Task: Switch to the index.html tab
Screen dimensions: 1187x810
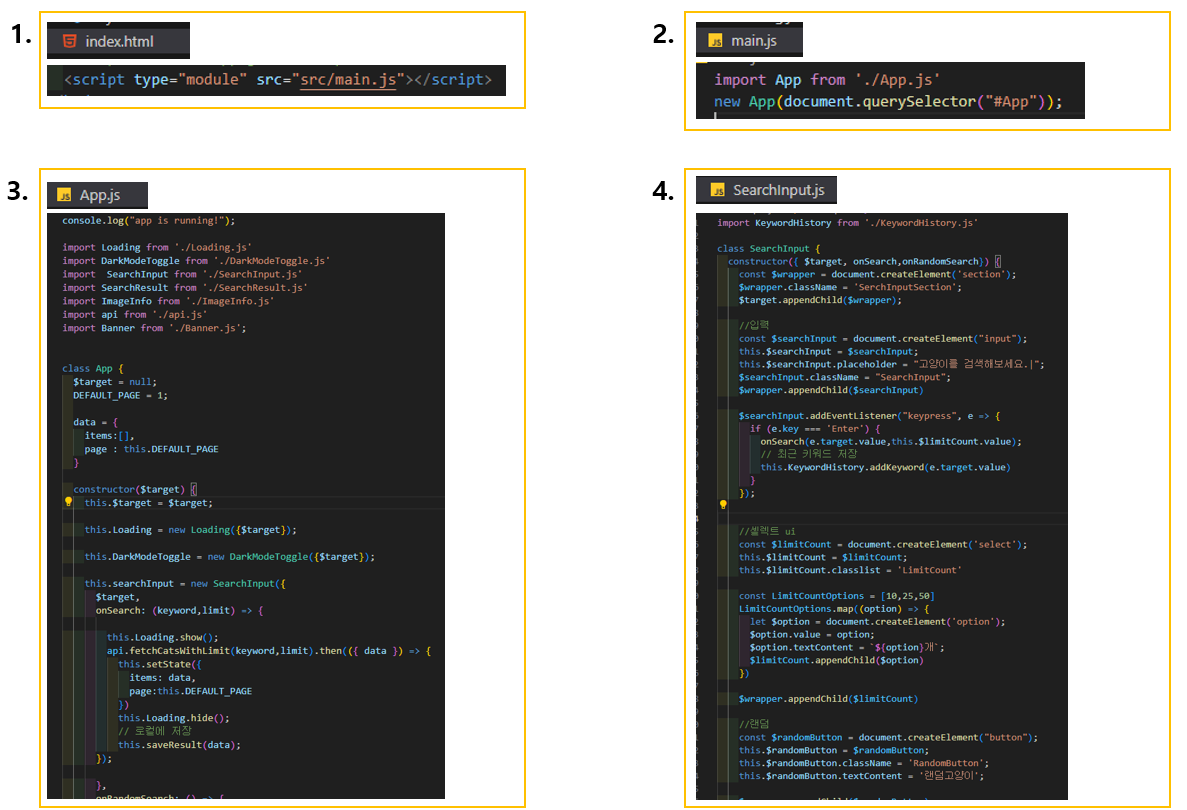Action: (118, 41)
